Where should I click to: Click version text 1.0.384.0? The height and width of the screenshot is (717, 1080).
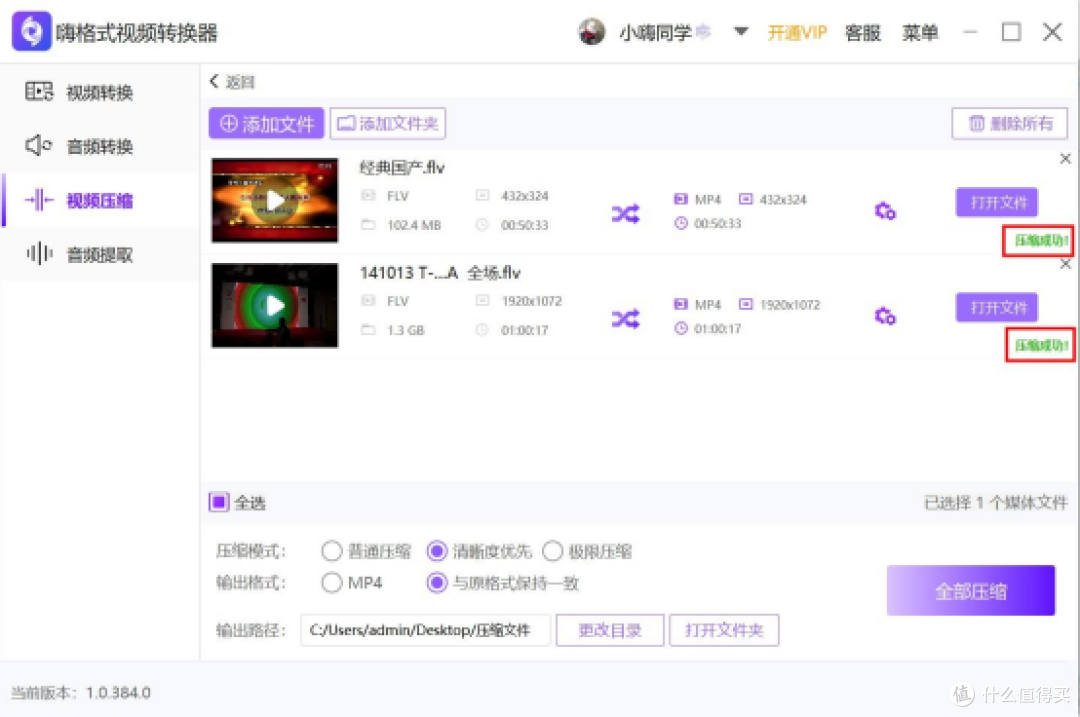coord(118,692)
